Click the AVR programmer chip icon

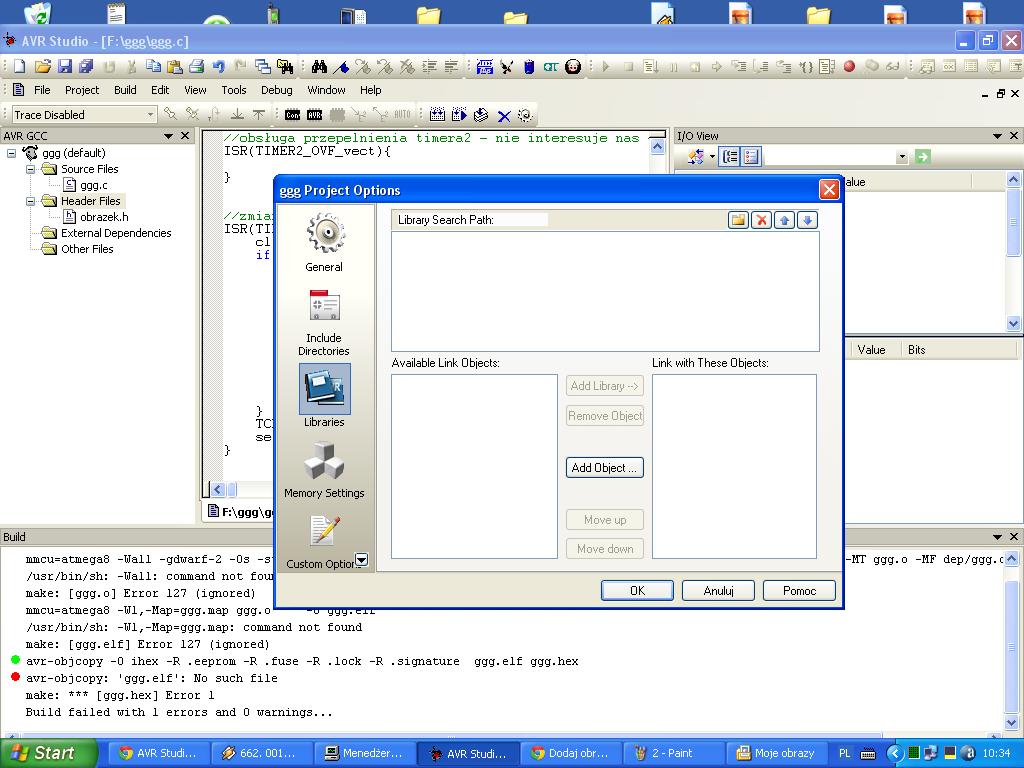coord(315,115)
